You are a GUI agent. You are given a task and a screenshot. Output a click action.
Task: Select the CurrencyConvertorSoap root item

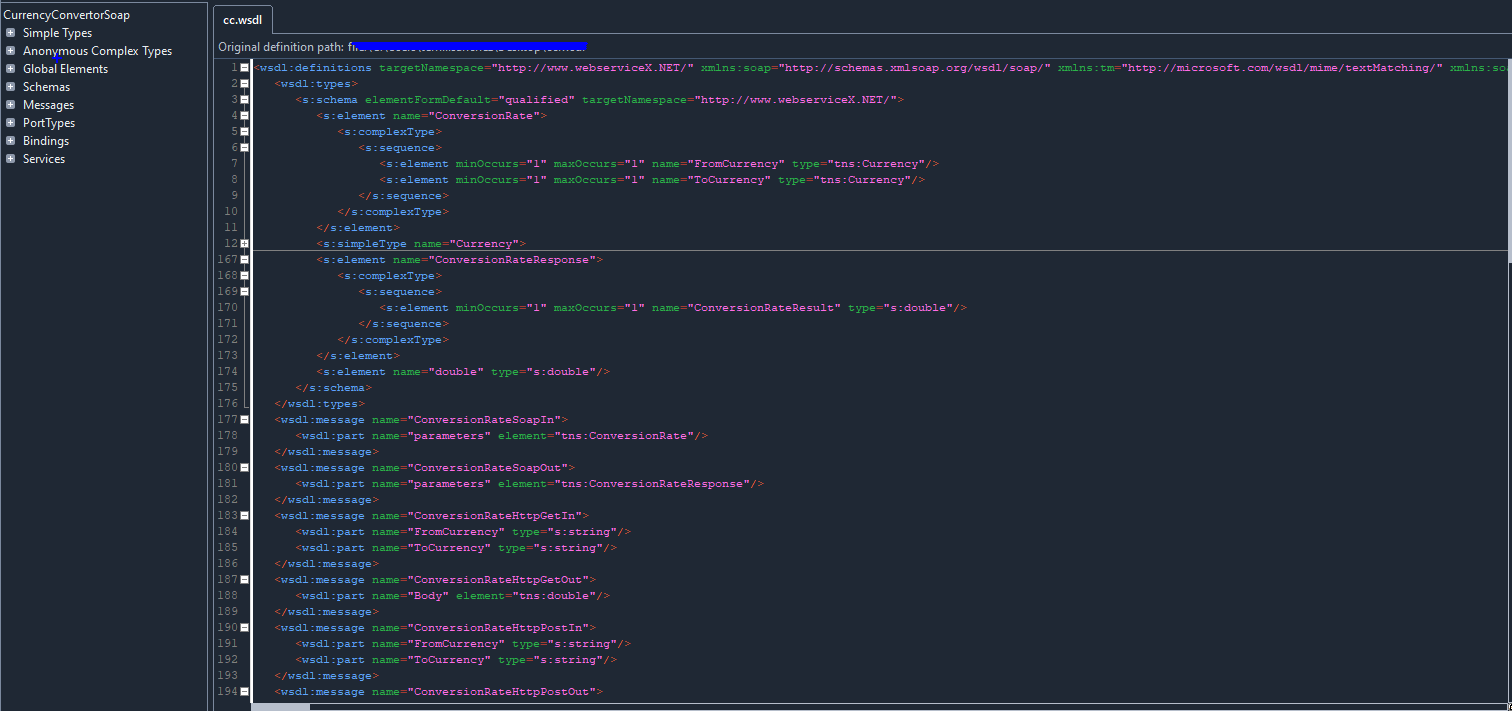67,15
